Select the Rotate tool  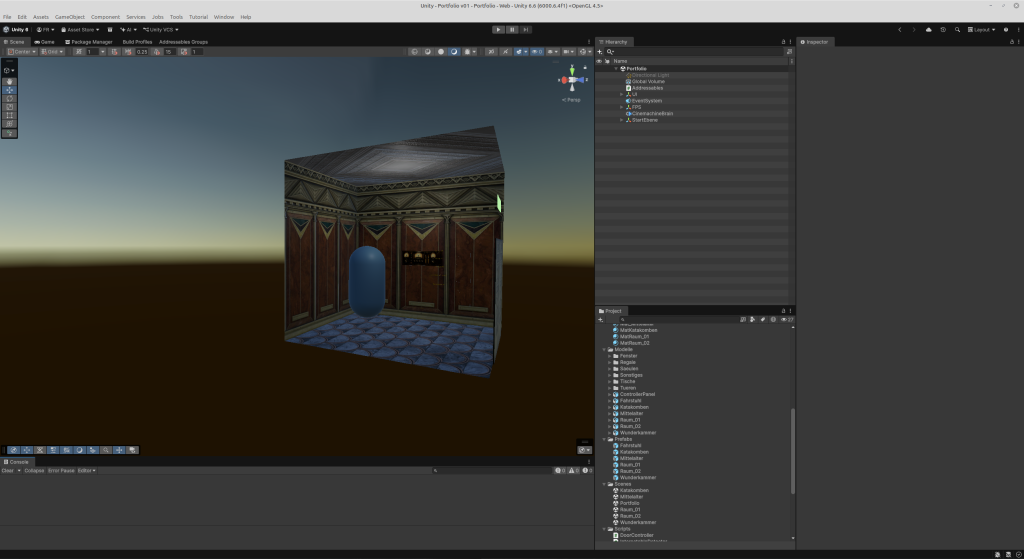click(9, 99)
